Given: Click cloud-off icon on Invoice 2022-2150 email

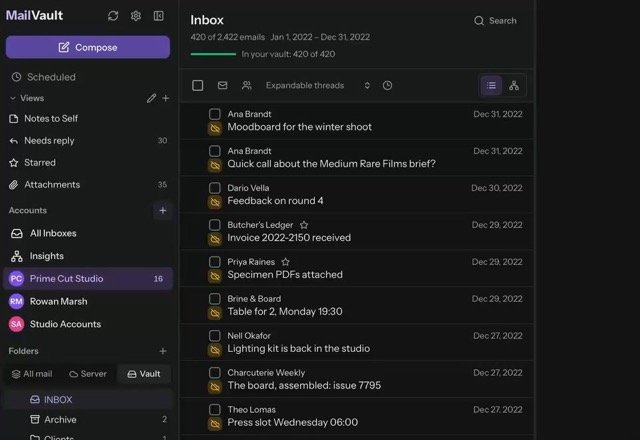Looking at the screenshot, I should 215,239.
